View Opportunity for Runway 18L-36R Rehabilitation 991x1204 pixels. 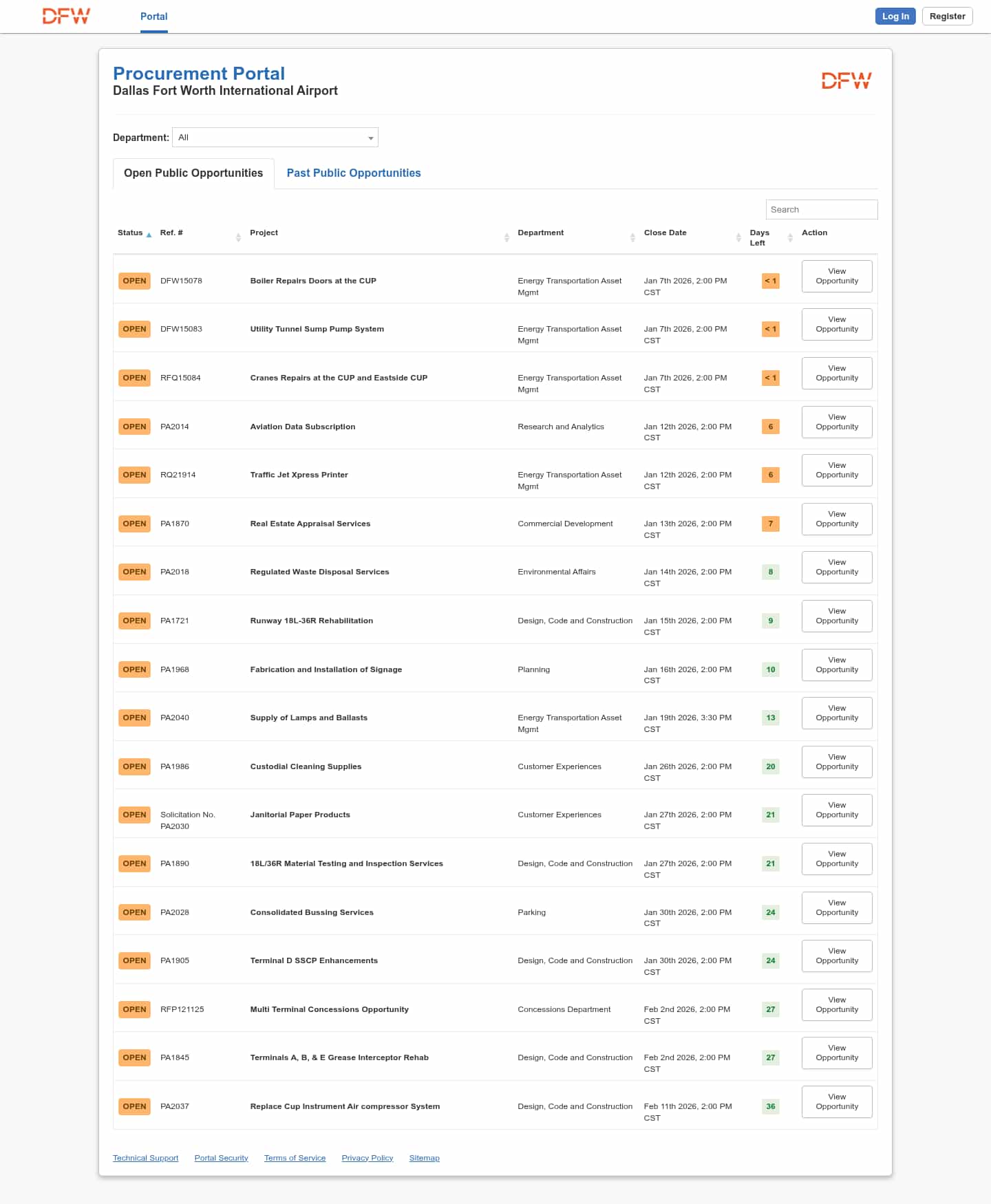coord(837,616)
